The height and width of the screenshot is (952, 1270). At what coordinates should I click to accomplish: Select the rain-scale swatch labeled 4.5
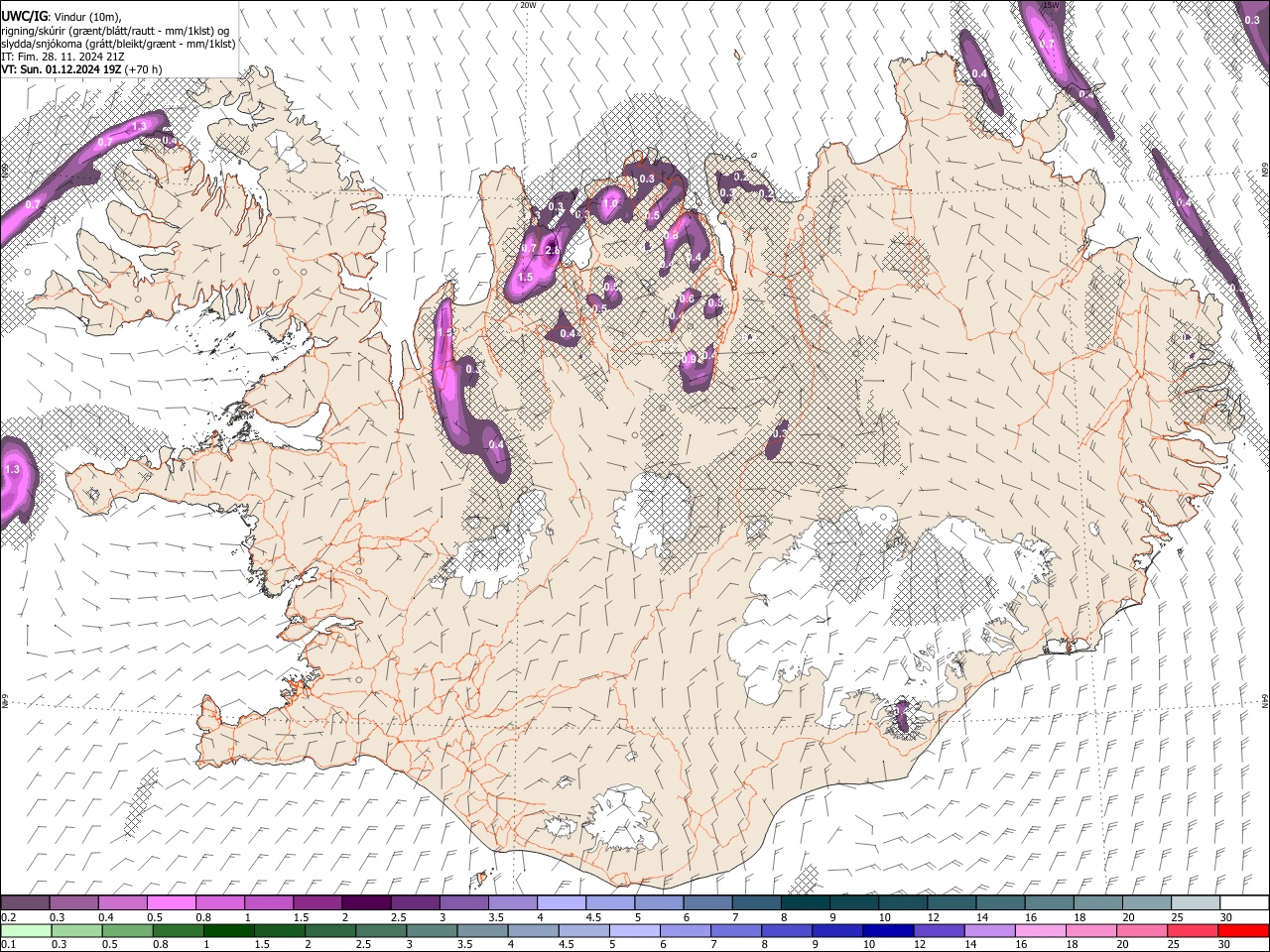583,930
